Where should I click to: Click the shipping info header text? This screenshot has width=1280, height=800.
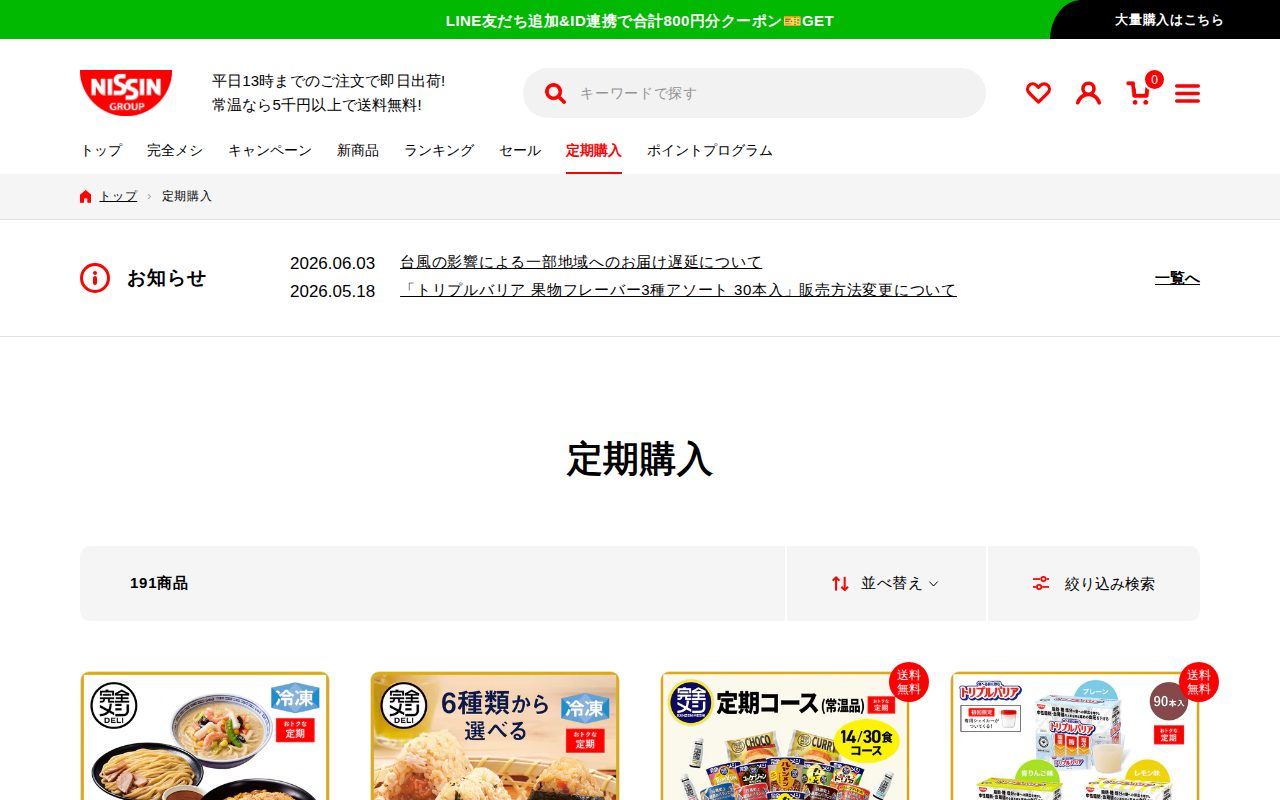coord(329,93)
